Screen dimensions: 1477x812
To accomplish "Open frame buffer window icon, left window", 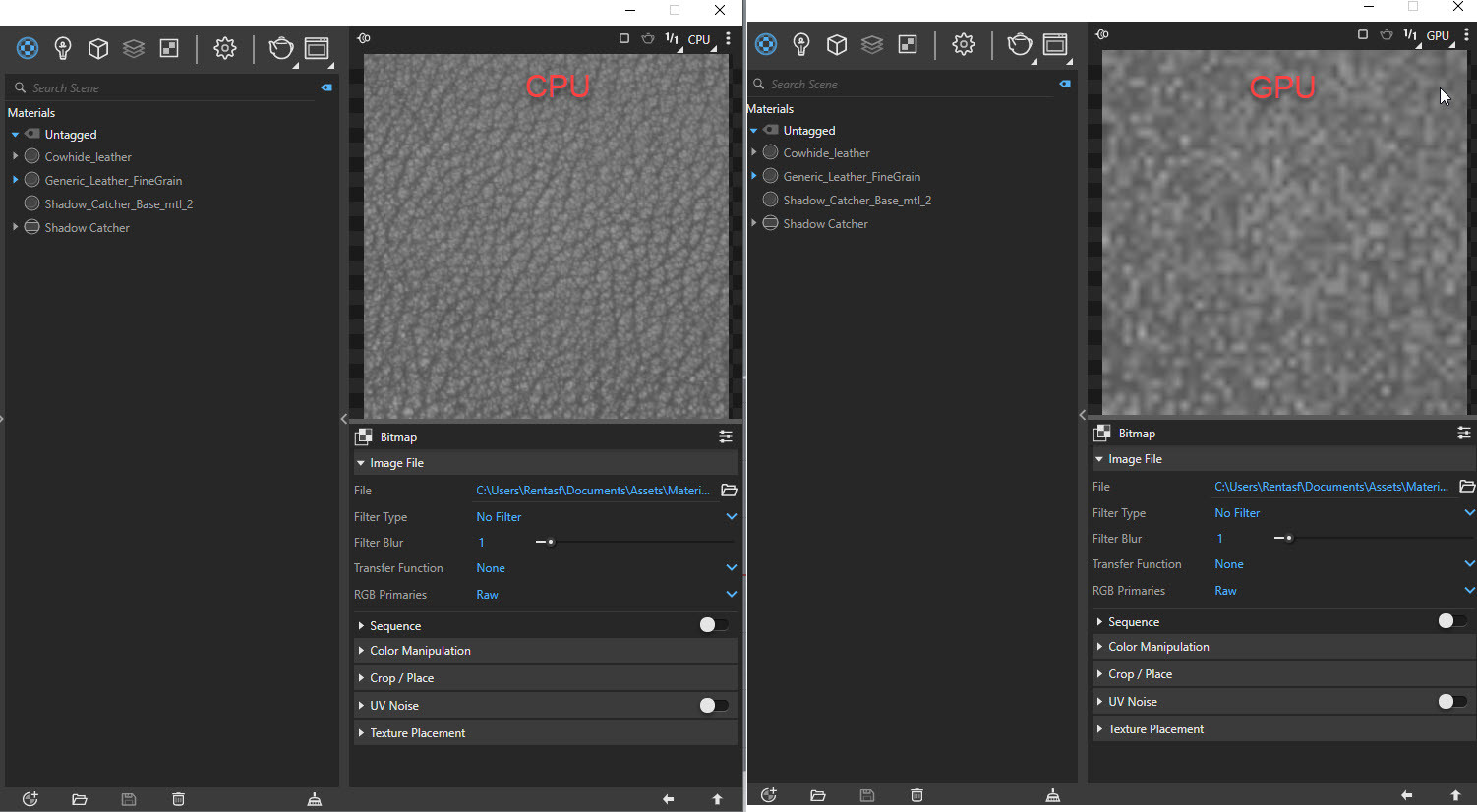I will pos(317,48).
